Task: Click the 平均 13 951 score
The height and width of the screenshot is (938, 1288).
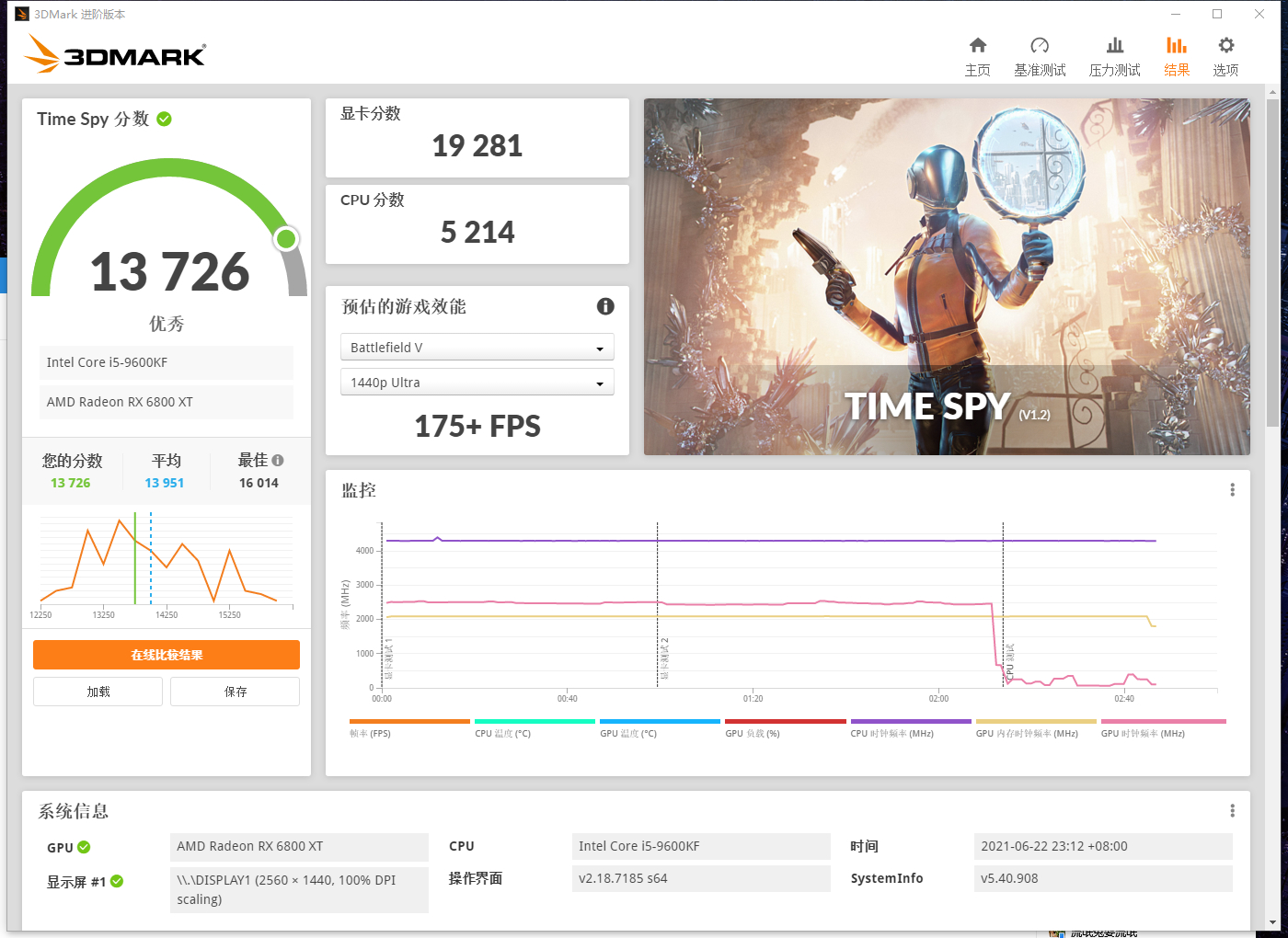Action: coord(165,483)
